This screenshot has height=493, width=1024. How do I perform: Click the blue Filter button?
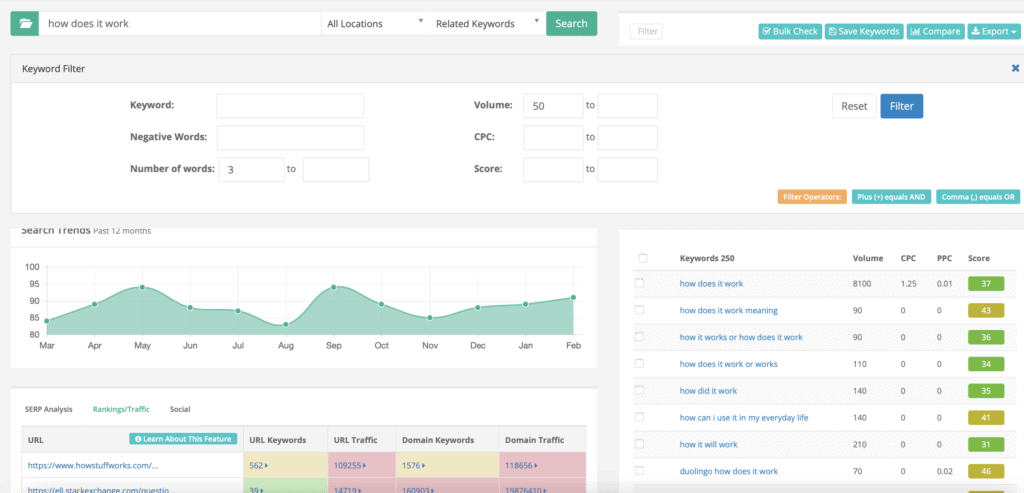tap(902, 106)
